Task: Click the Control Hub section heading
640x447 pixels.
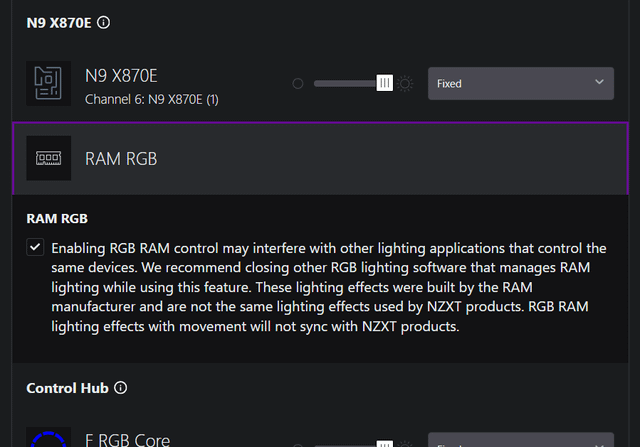Action: coord(68,387)
